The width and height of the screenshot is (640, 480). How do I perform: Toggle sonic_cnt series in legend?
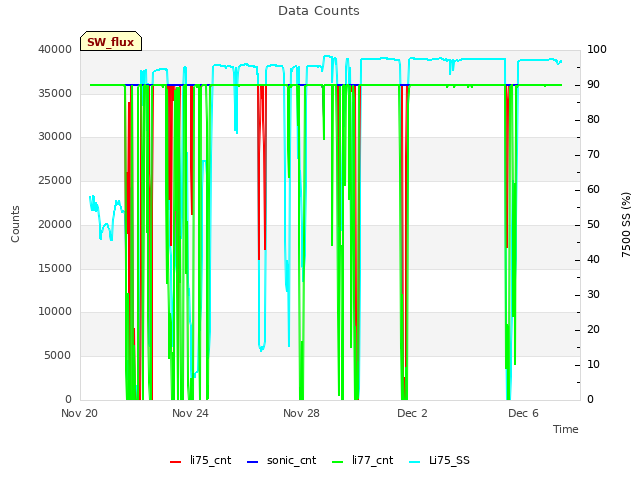pos(282,460)
